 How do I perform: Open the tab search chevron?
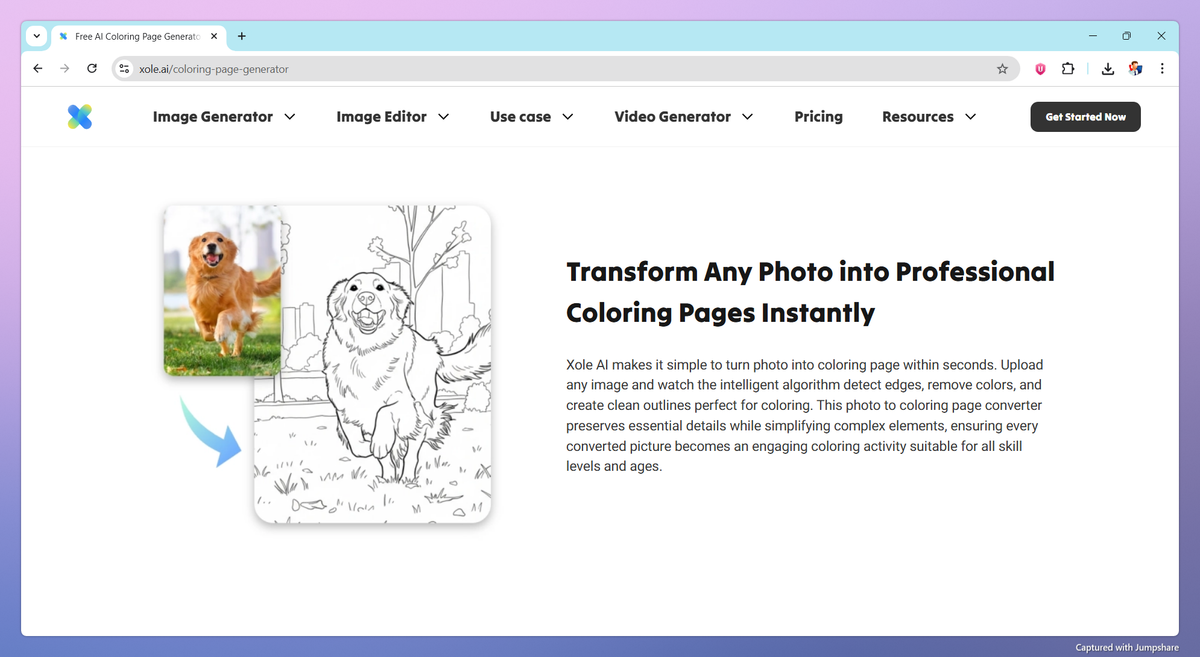point(36,36)
